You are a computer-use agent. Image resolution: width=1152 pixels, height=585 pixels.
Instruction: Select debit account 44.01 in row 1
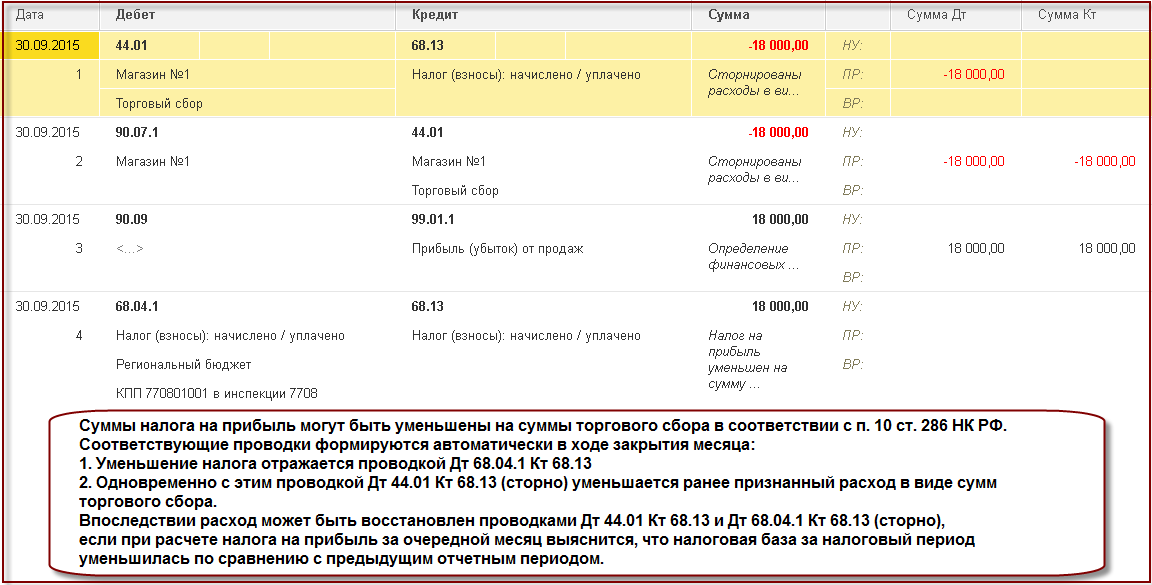pyautogui.click(x=132, y=46)
